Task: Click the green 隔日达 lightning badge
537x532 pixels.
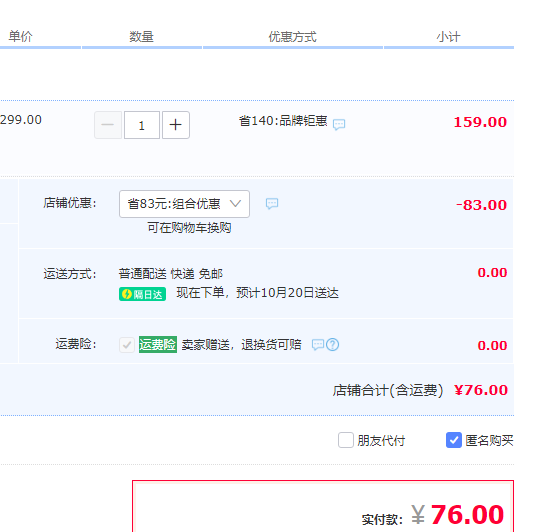Action: [142, 294]
